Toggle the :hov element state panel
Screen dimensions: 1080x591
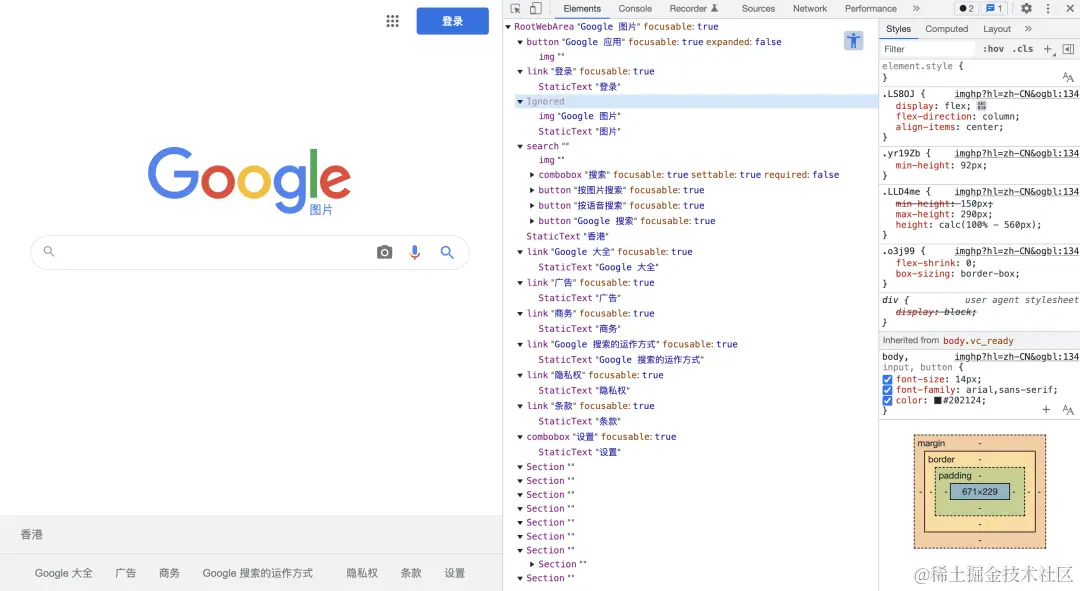tap(993, 49)
